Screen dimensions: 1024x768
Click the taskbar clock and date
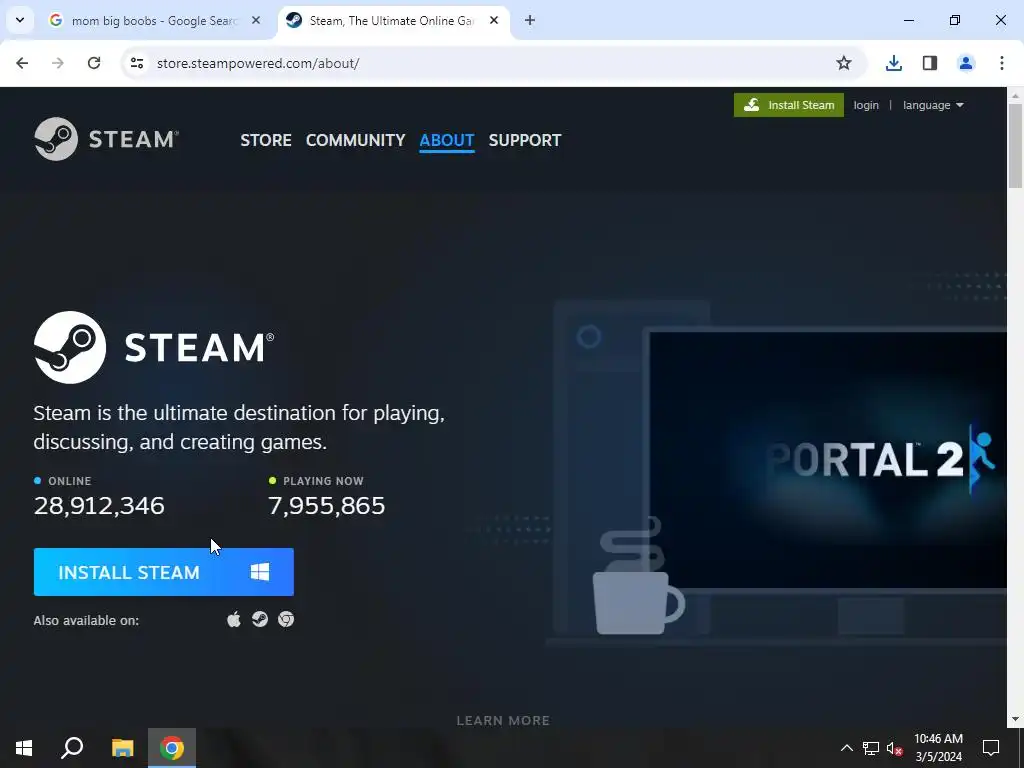coord(938,748)
